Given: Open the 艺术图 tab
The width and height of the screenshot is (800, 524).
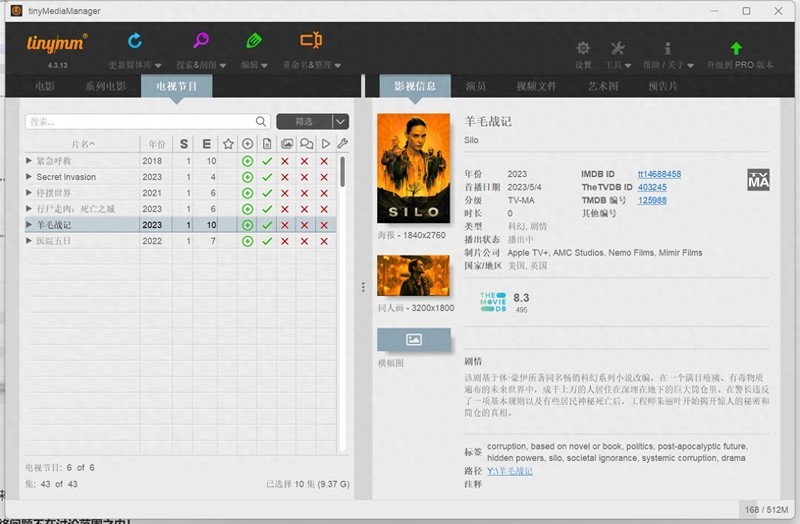Looking at the screenshot, I should [603, 86].
